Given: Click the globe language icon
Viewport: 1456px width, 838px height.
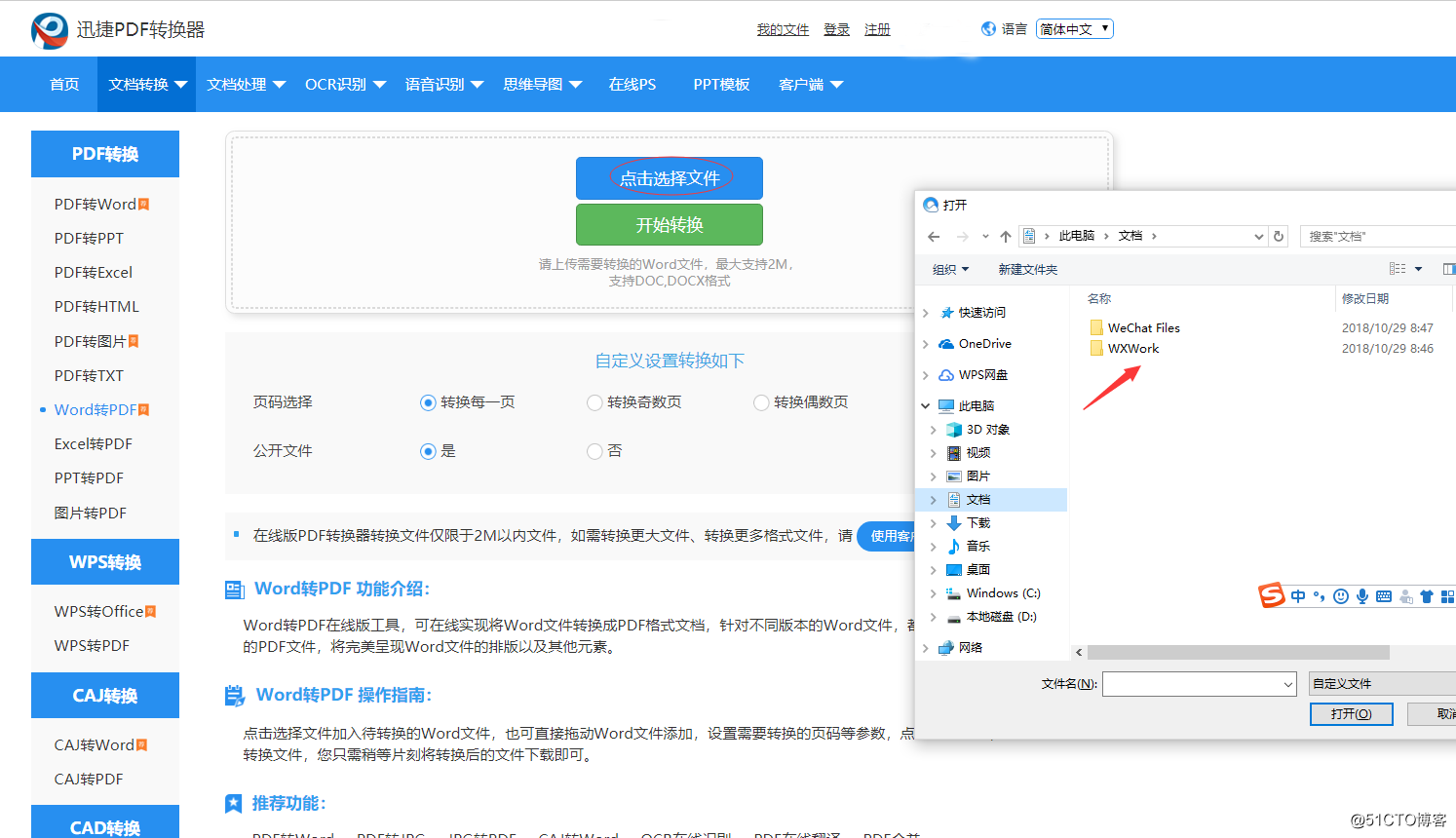Looking at the screenshot, I should click(x=988, y=29).
